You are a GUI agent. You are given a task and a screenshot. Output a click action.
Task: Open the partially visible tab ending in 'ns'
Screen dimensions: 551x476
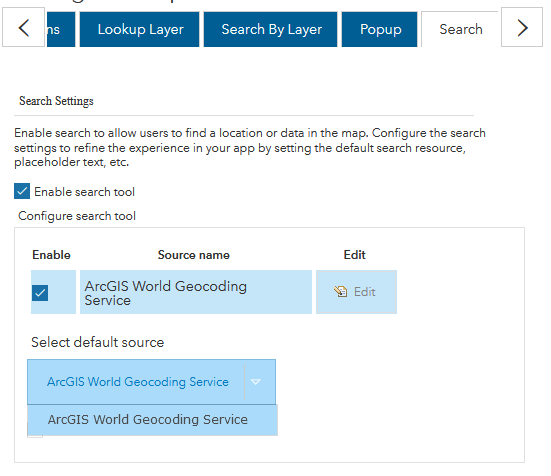click(x=61, y=29)
